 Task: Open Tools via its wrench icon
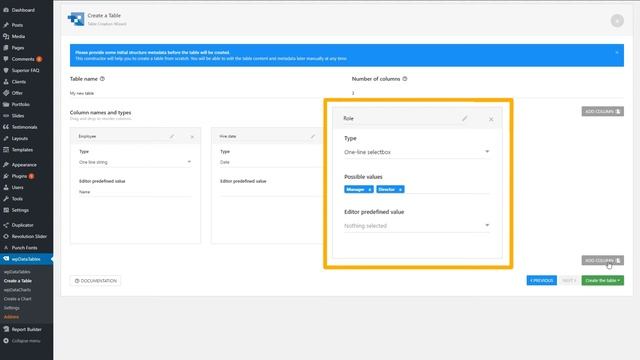[6, 199]
